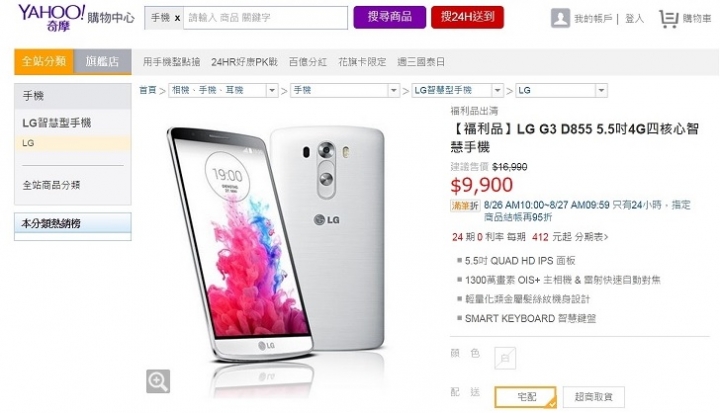Click the 搜尋商品 button
This screenshot has width=720, height=413.
click(389, 17)
